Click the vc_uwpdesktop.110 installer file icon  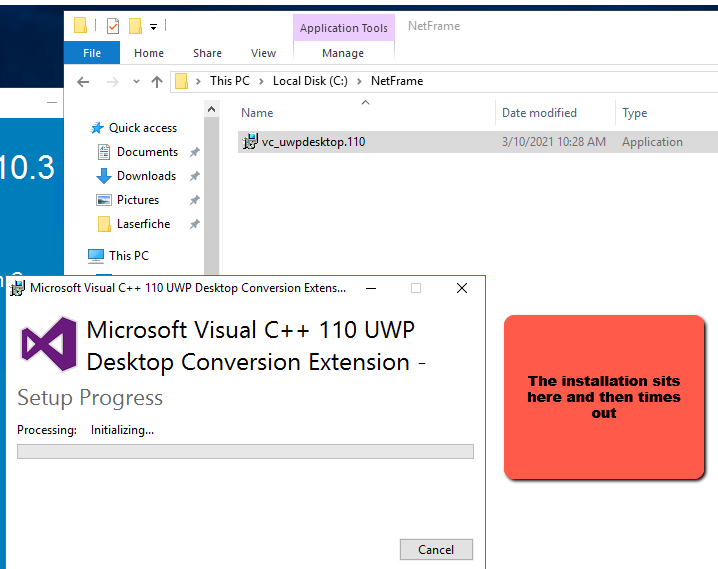click(250, 141)
